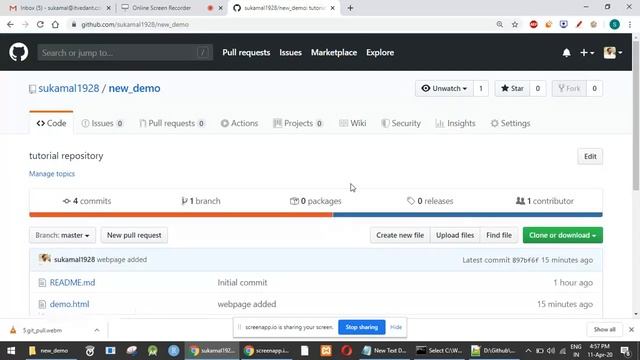Open new_demo repository link

click(134, 88)
